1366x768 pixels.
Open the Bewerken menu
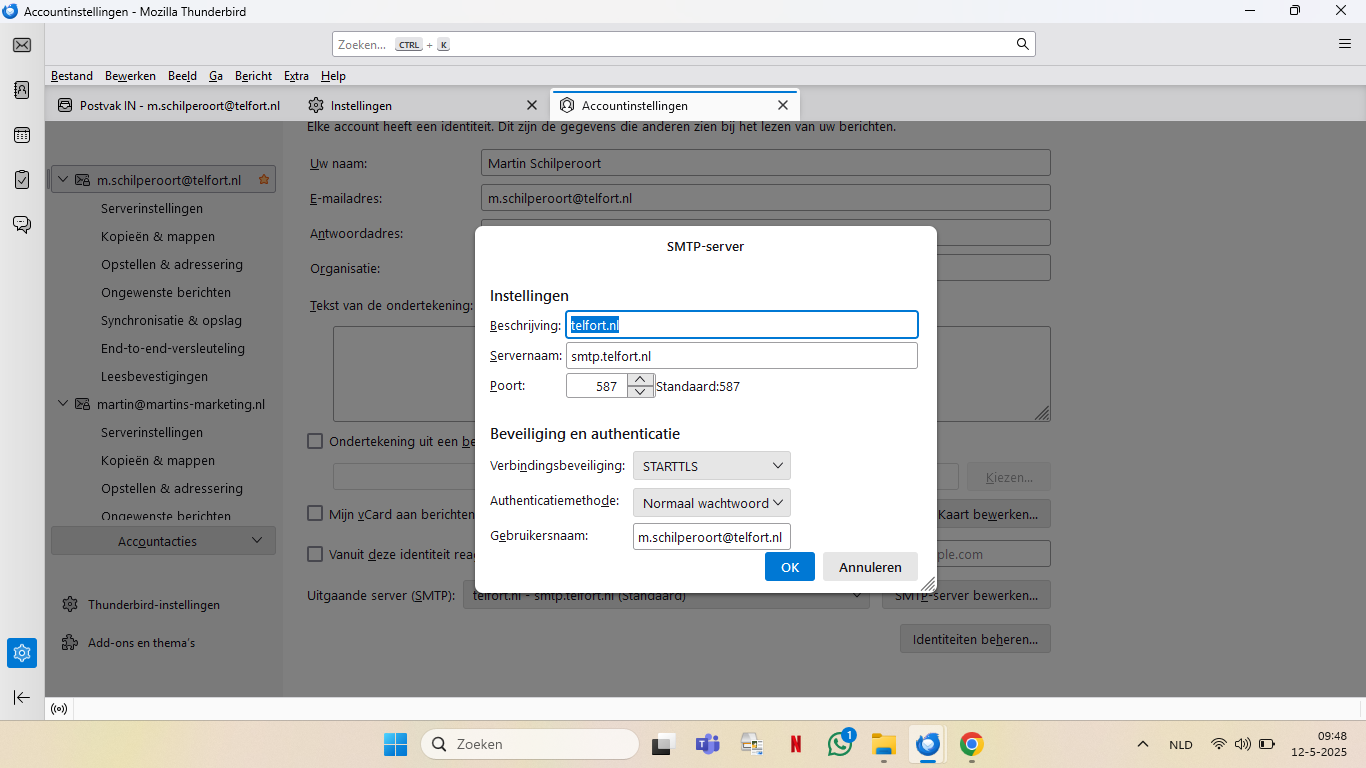click(x=130, y=76)
